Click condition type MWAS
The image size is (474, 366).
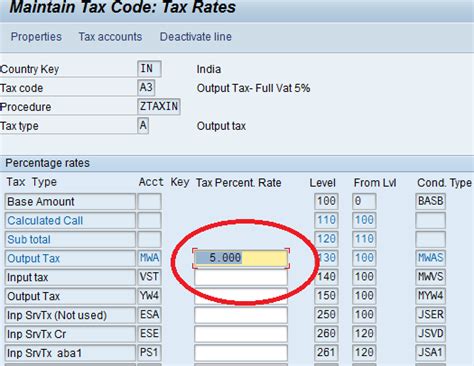(430, 258)
